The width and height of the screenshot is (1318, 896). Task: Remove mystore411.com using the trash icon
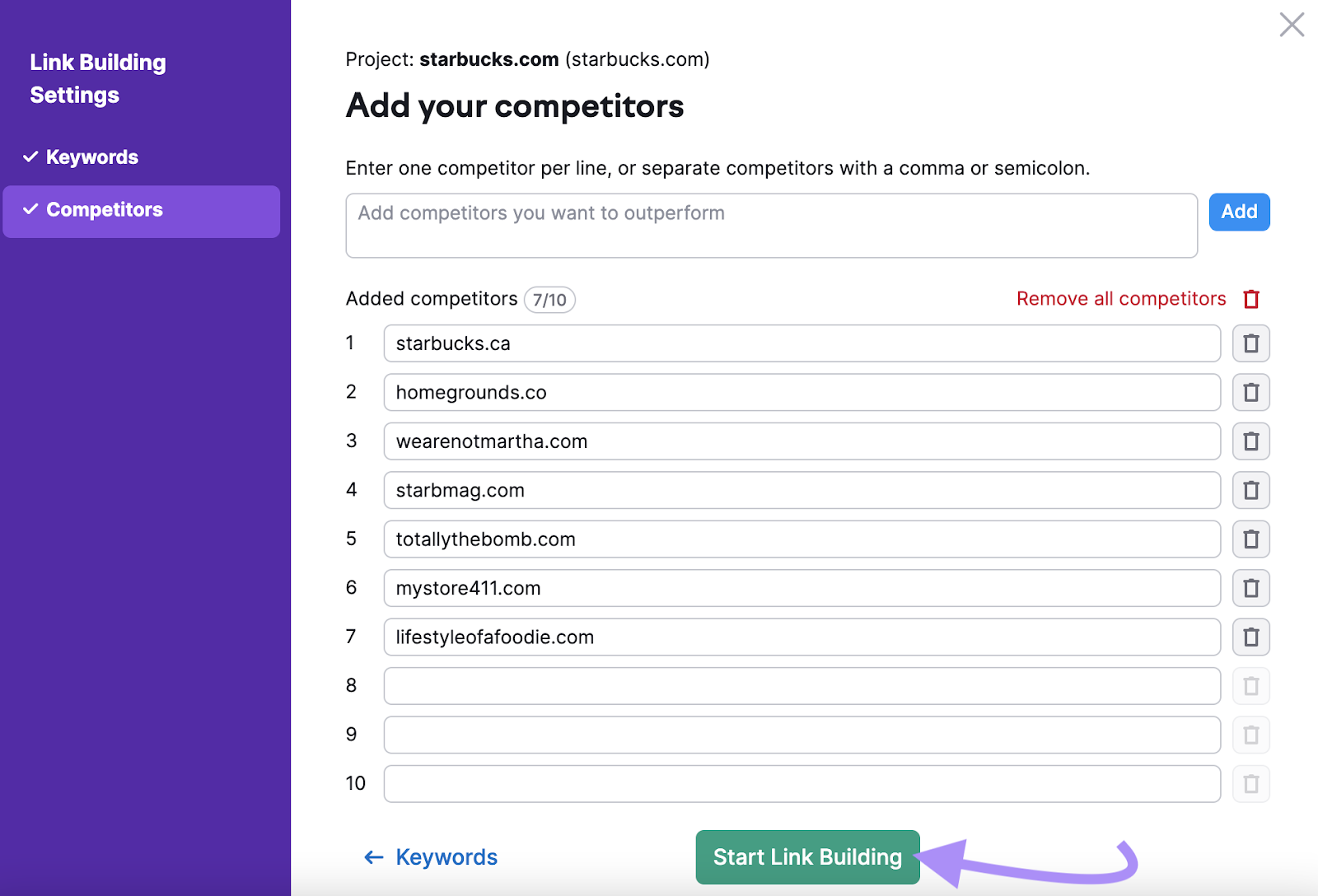click(x=1250, y=588)
